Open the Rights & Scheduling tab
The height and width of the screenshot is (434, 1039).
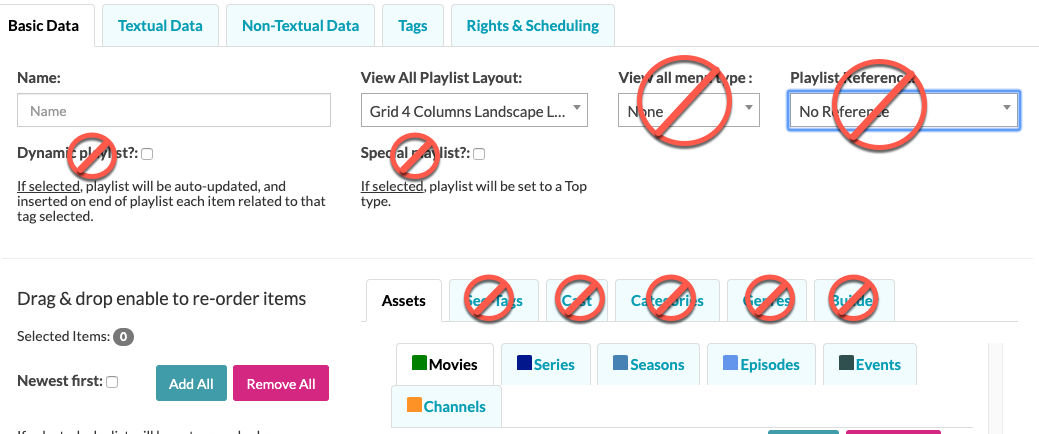(533, 26)
